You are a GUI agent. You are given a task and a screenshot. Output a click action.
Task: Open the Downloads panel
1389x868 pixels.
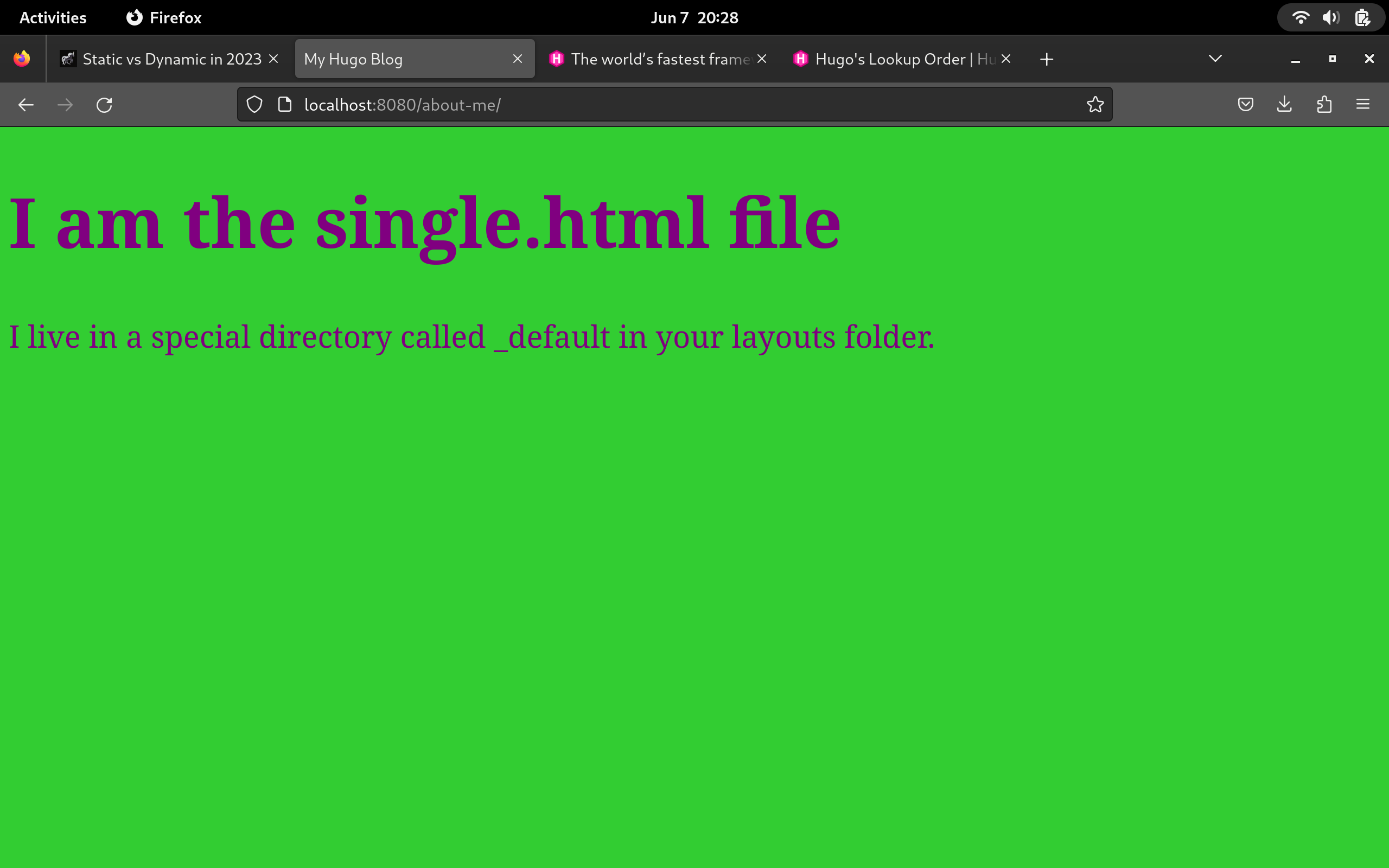click(1284, 105)
